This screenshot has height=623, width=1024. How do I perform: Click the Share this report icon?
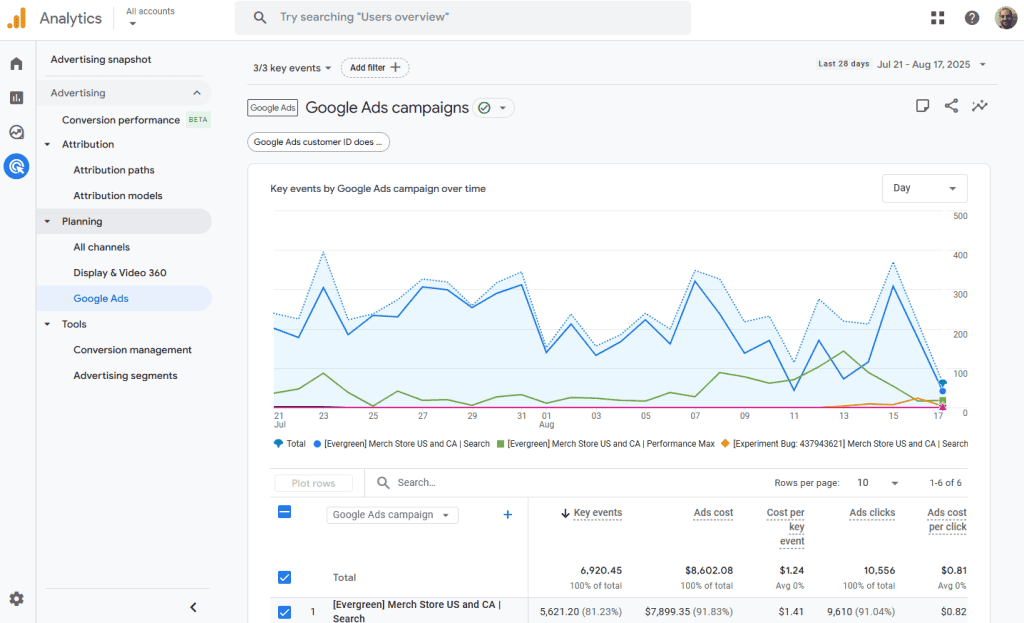[951, 106]
